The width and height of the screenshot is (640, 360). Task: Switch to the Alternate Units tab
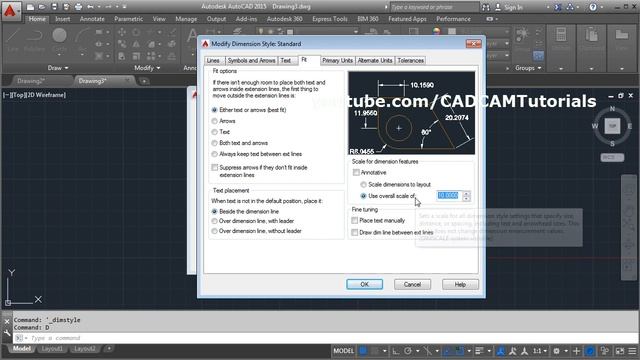(375, 60)
